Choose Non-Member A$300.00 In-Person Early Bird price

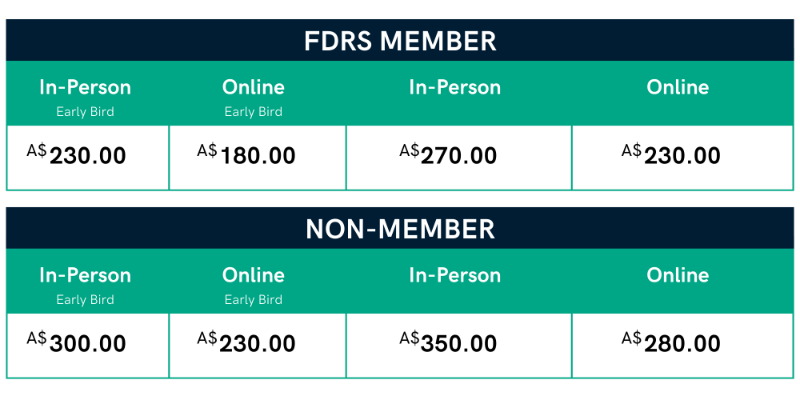click(77, 342)
